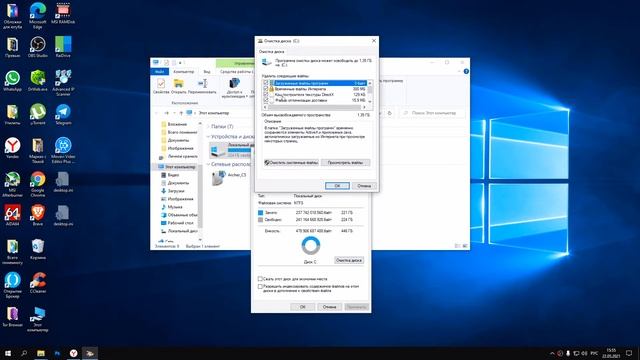Launch uTorrent from the desktop
This screenshot has height=360, width=640.
(38, 114)
